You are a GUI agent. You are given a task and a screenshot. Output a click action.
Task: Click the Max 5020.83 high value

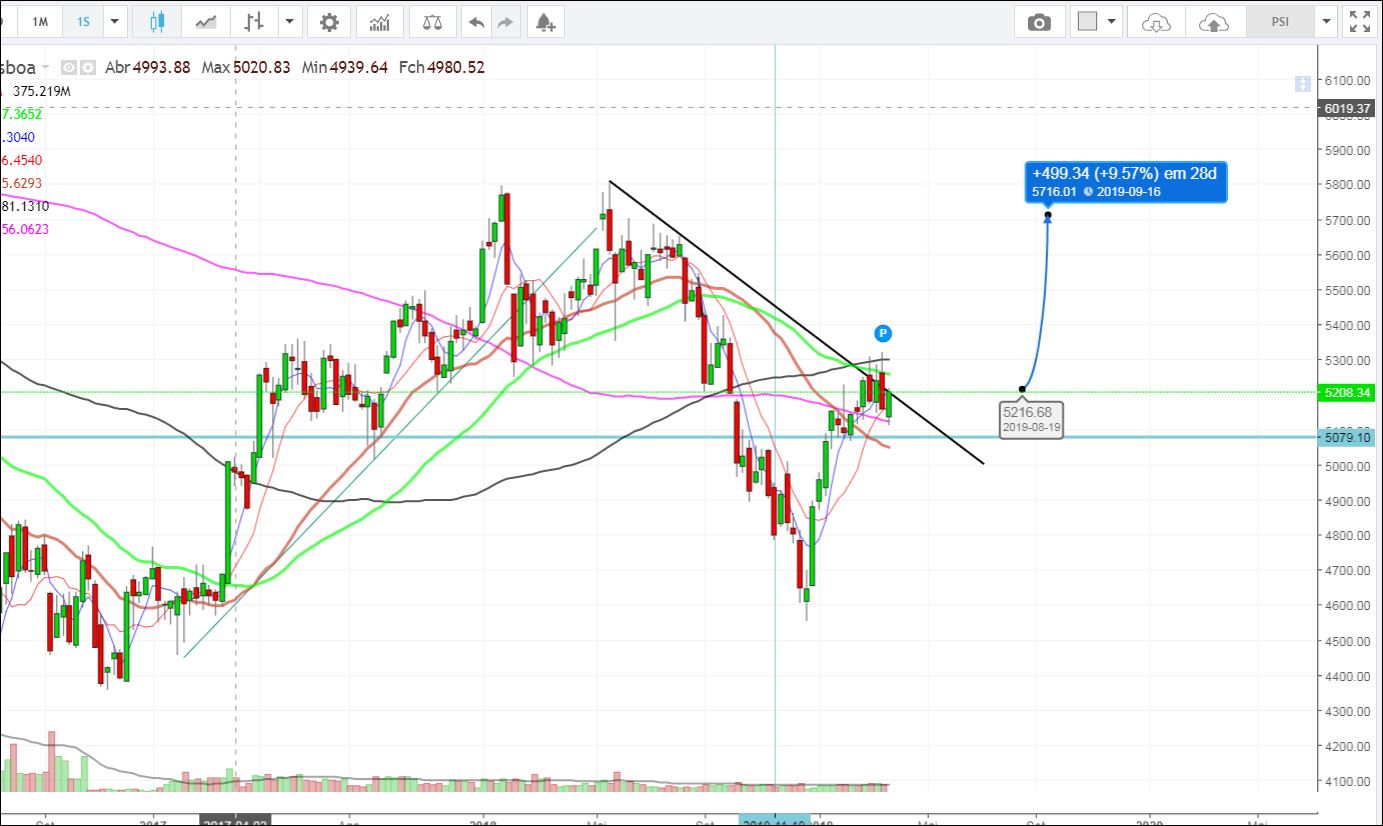point(246,68)
